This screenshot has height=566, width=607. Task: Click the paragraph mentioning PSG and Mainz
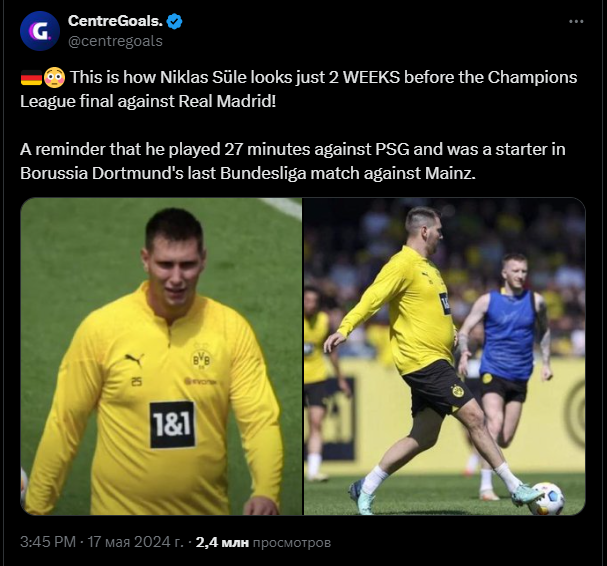292,160
